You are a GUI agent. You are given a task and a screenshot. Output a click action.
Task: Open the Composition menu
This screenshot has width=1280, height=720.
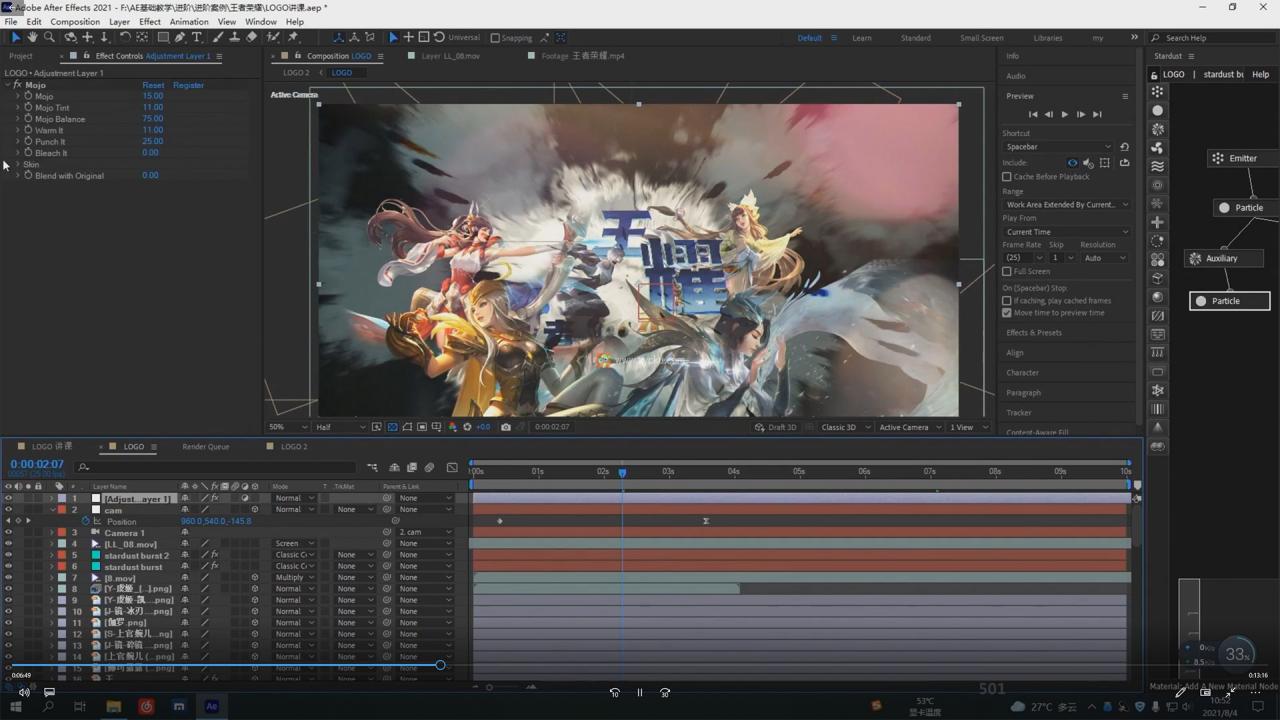click(75, 21)
